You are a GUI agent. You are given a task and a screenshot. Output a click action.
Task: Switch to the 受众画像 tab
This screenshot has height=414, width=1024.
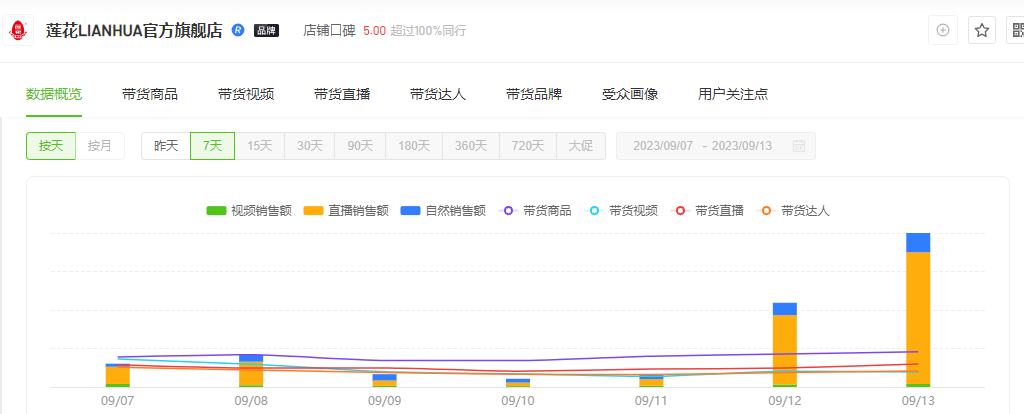coord(630,94)
